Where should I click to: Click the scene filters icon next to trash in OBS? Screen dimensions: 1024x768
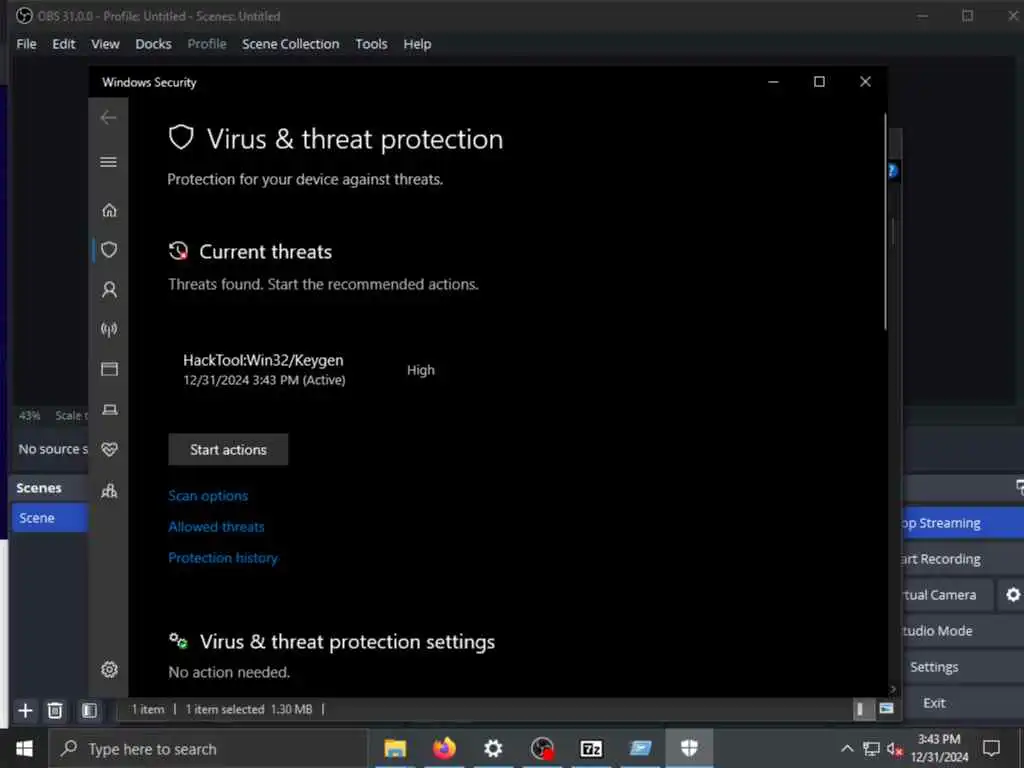tap(89, 711)
